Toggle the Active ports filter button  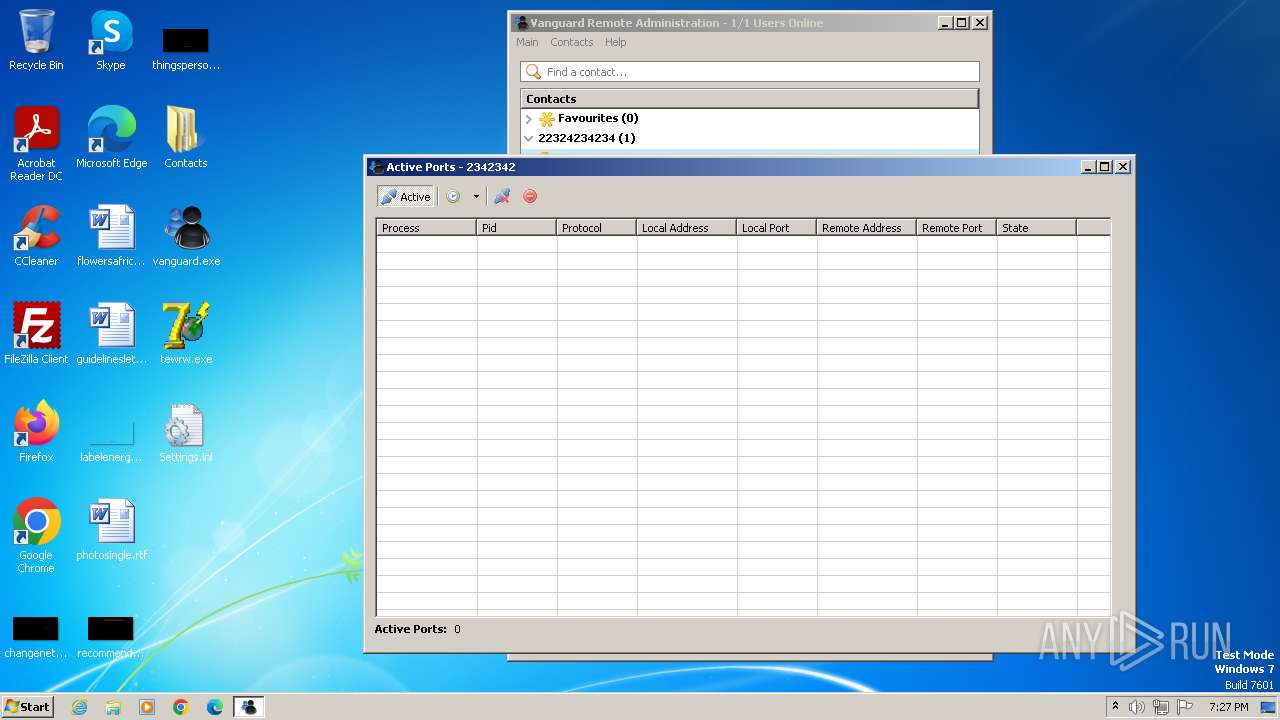(405, 197)
